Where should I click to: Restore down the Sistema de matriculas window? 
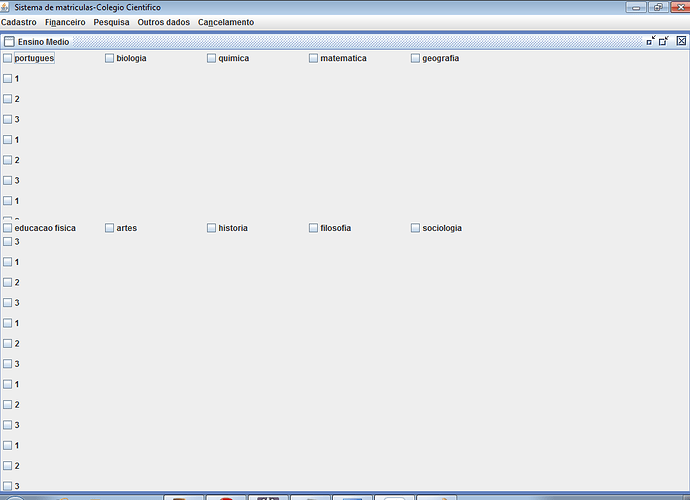click(x=658, y=7)
